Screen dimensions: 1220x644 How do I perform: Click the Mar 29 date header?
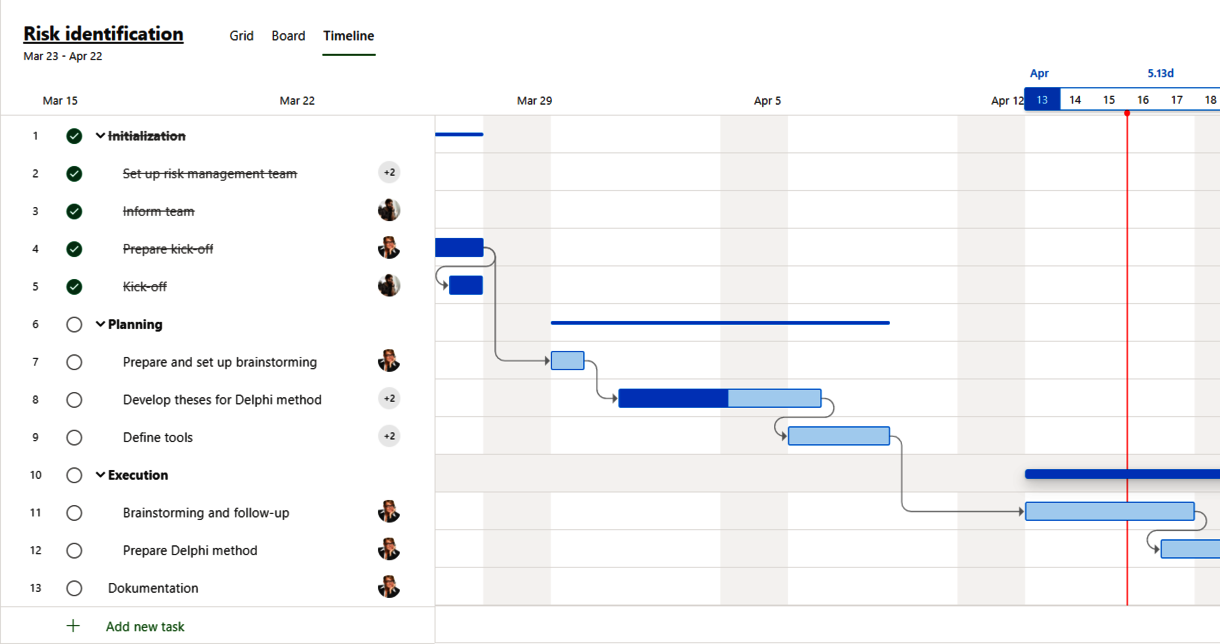[x=534, y=101]
